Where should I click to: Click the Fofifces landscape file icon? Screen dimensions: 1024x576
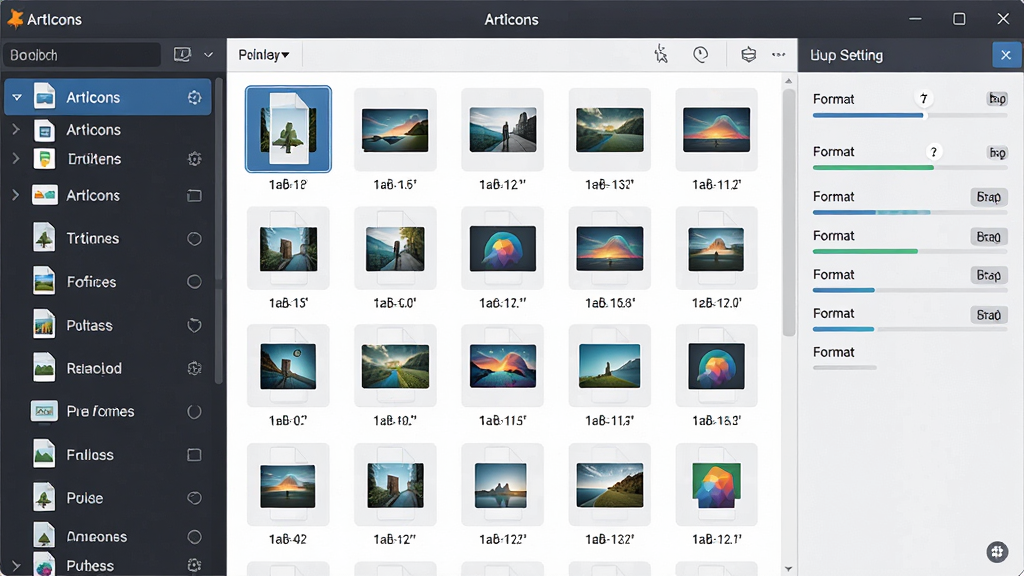(44, 281)
